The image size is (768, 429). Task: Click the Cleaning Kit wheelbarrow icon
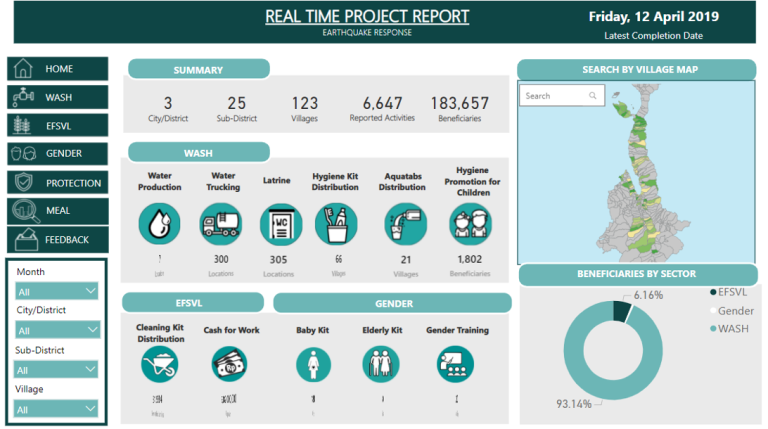[160, 367]
